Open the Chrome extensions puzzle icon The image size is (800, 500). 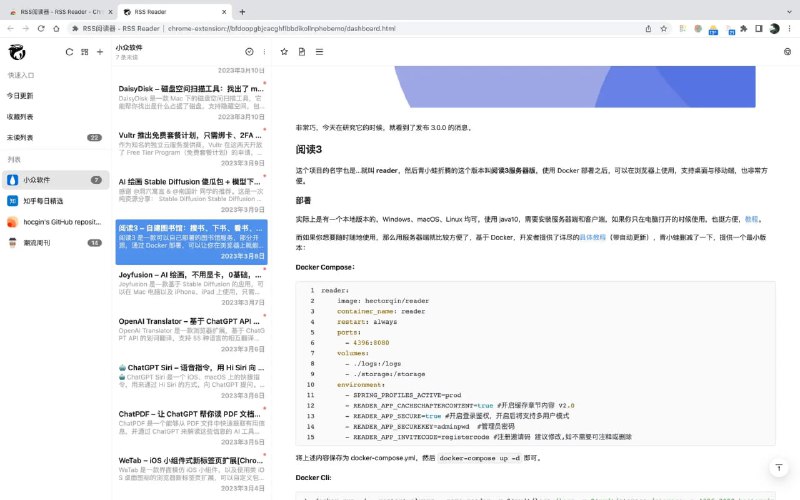[x=743, y=29]
